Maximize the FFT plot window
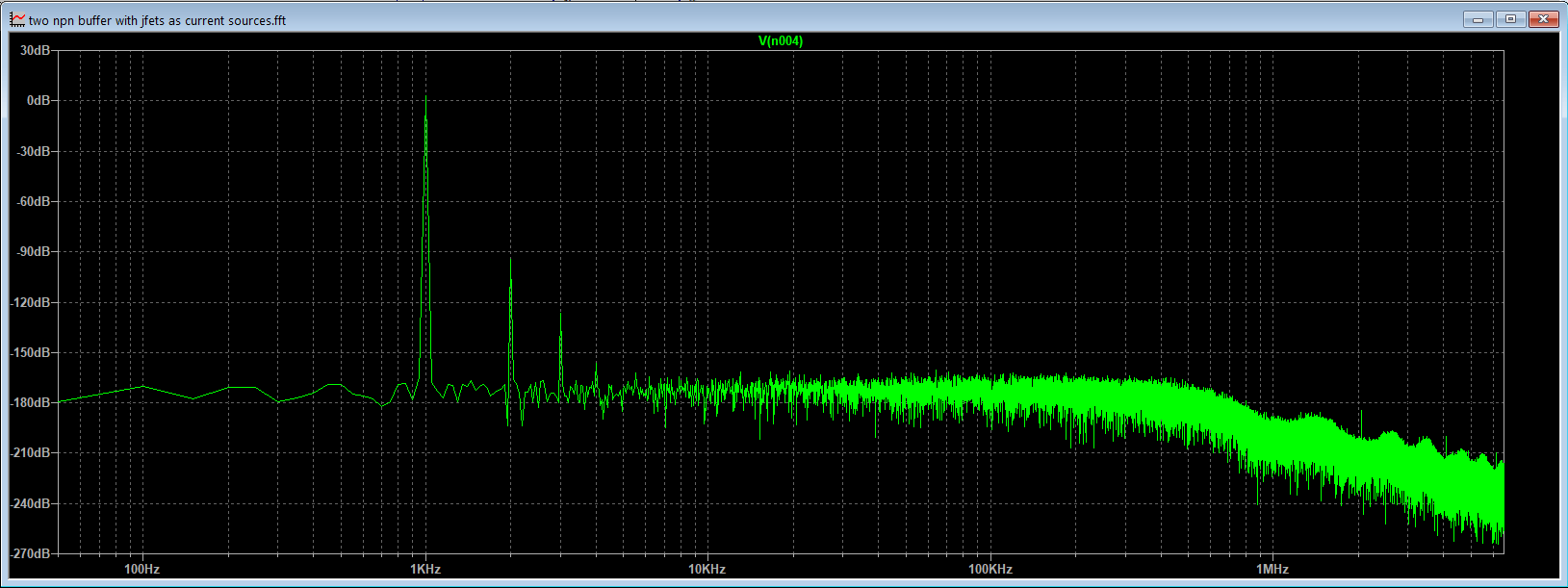Image resolution: width=1568 pixels, height=588 pixels. click(1511, 19)
